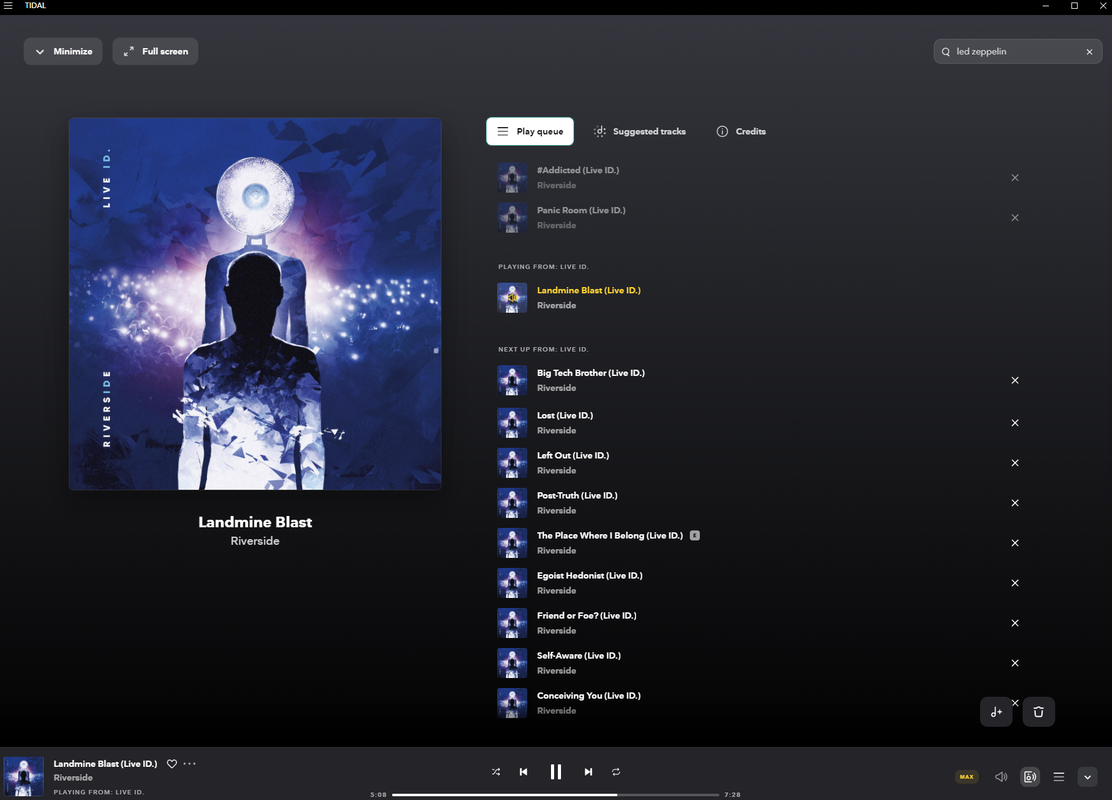Play Friend or Foe? (Live ID.)
The image size is (1112, 800).
click(x=758, y=623)
